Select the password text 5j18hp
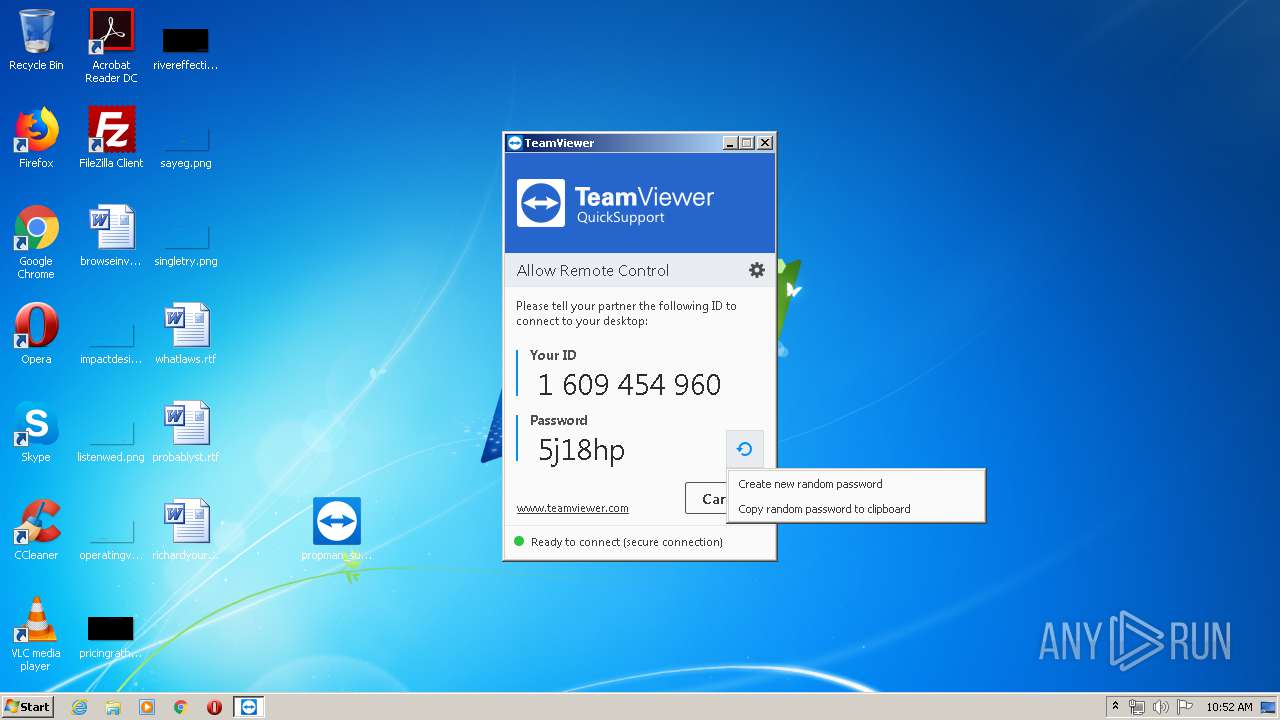Screen dimensions: 1280x720 tap(581, 450)
